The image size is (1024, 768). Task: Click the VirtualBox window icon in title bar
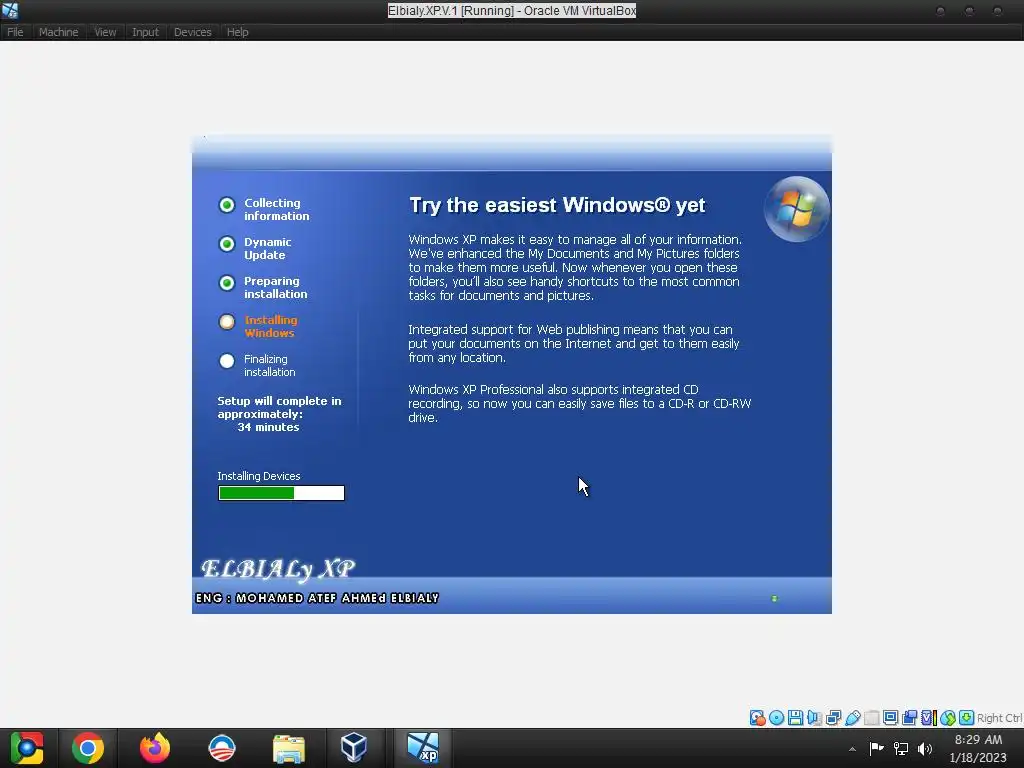point(10,10)
